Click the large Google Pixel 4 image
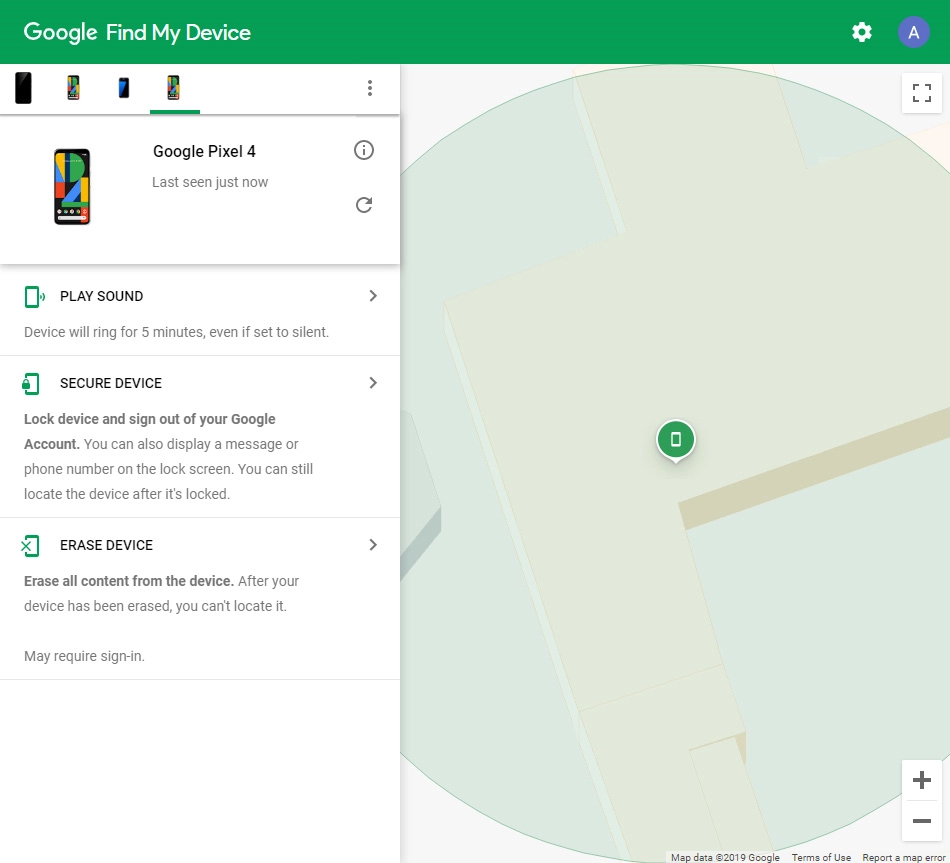Screen dimensions: 950x863 72,187
